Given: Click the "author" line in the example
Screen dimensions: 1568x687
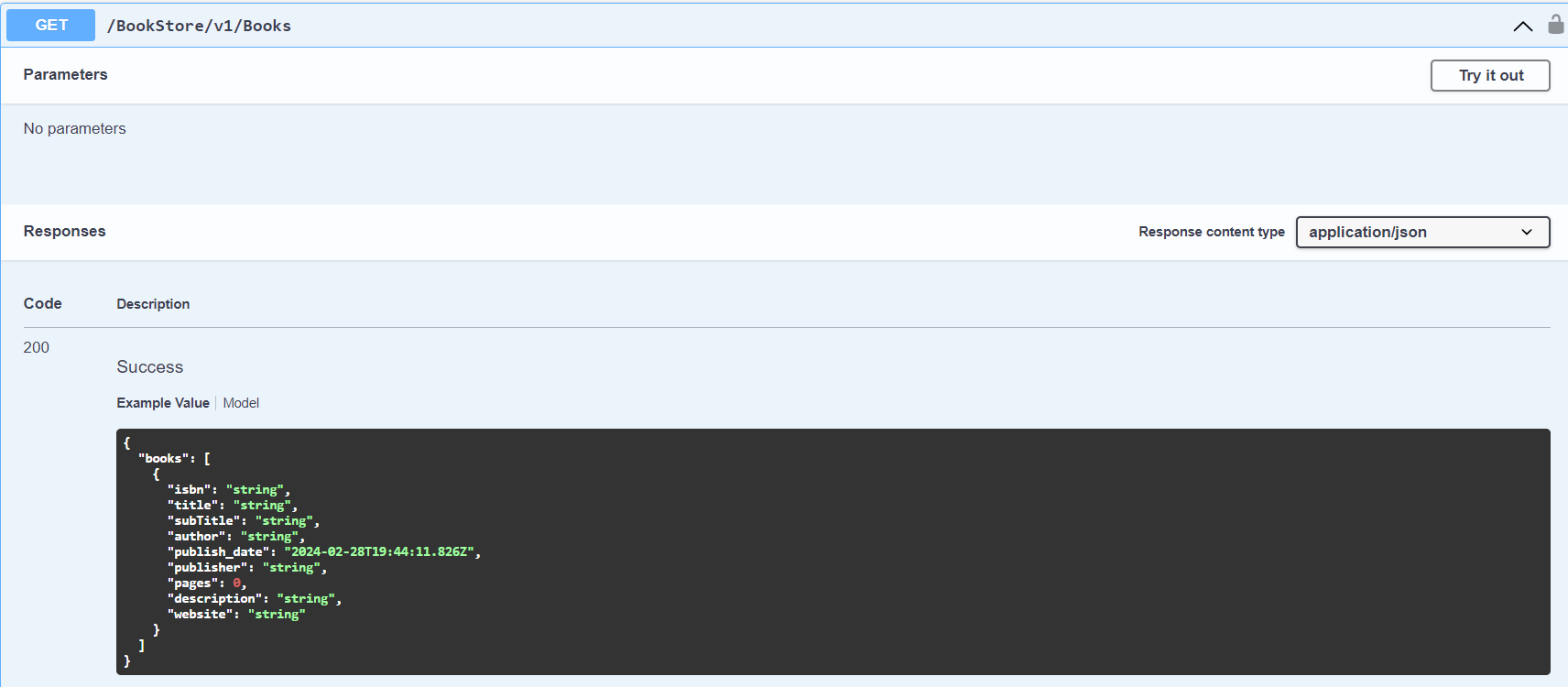Looking at the screenshot, I should 236,536.
